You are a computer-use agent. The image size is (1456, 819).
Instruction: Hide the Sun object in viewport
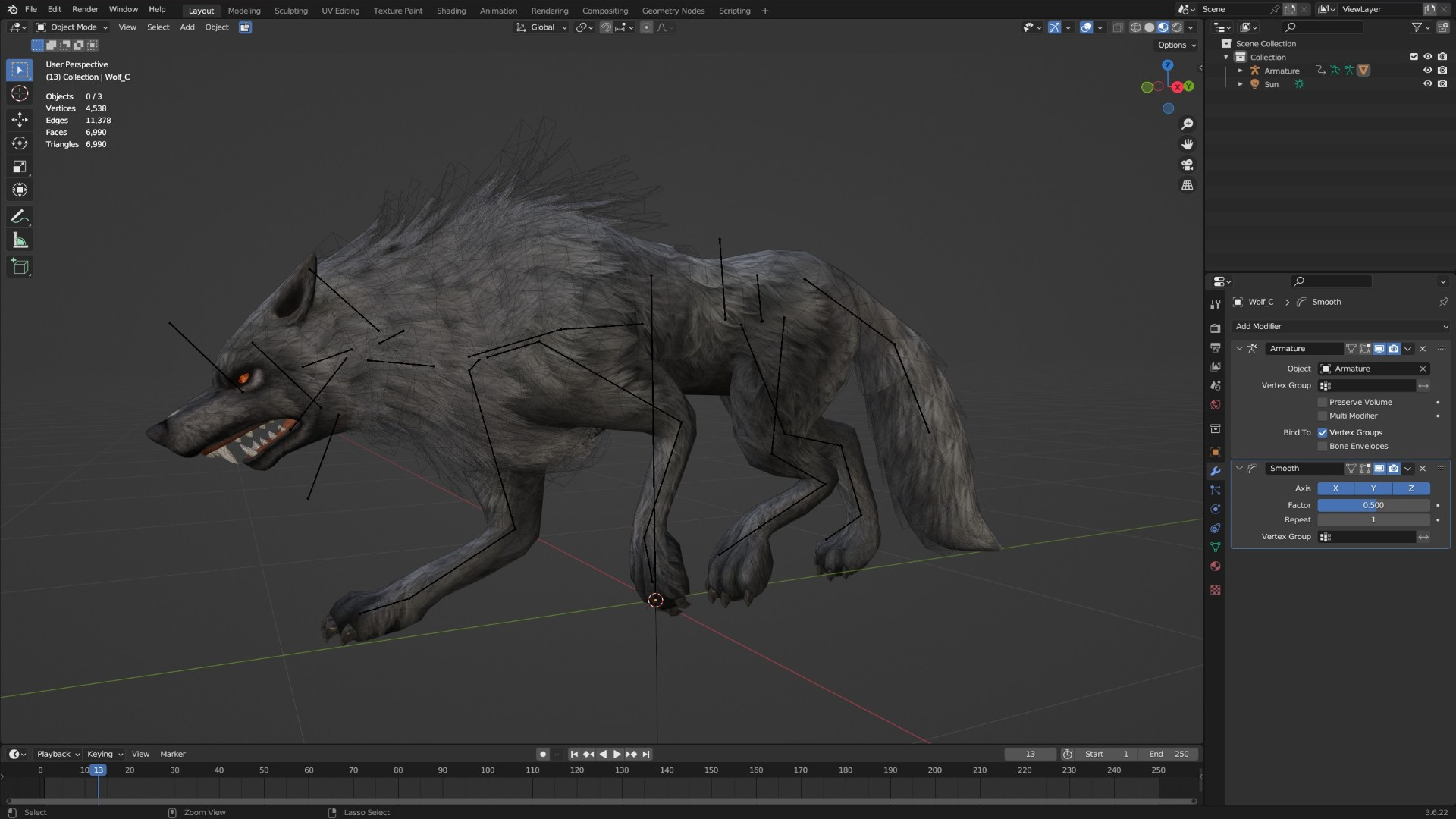pyautogui.click(x=1427, y=84)
